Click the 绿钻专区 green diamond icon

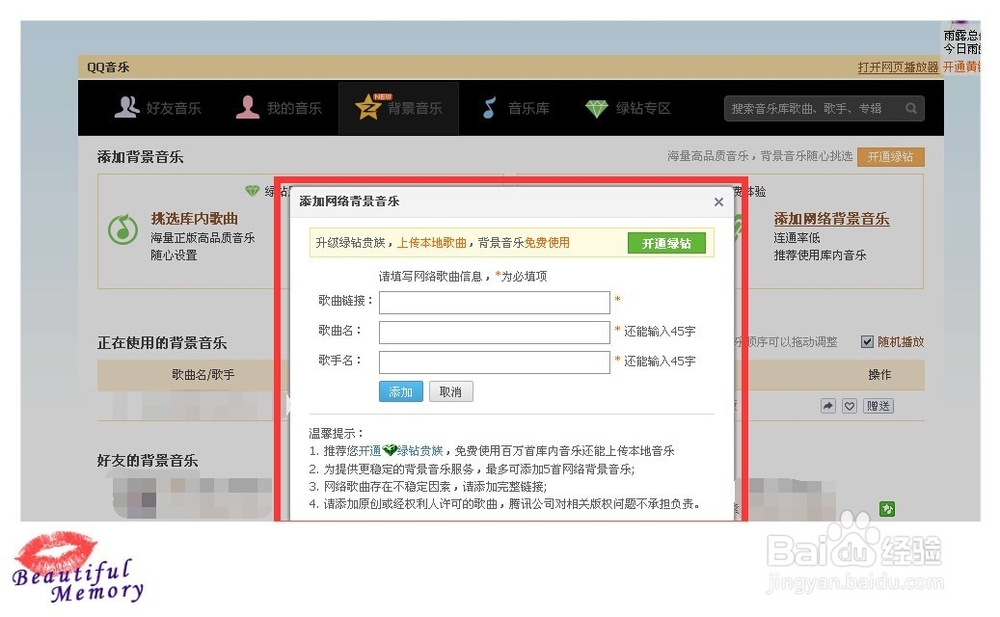pos(596,108)
